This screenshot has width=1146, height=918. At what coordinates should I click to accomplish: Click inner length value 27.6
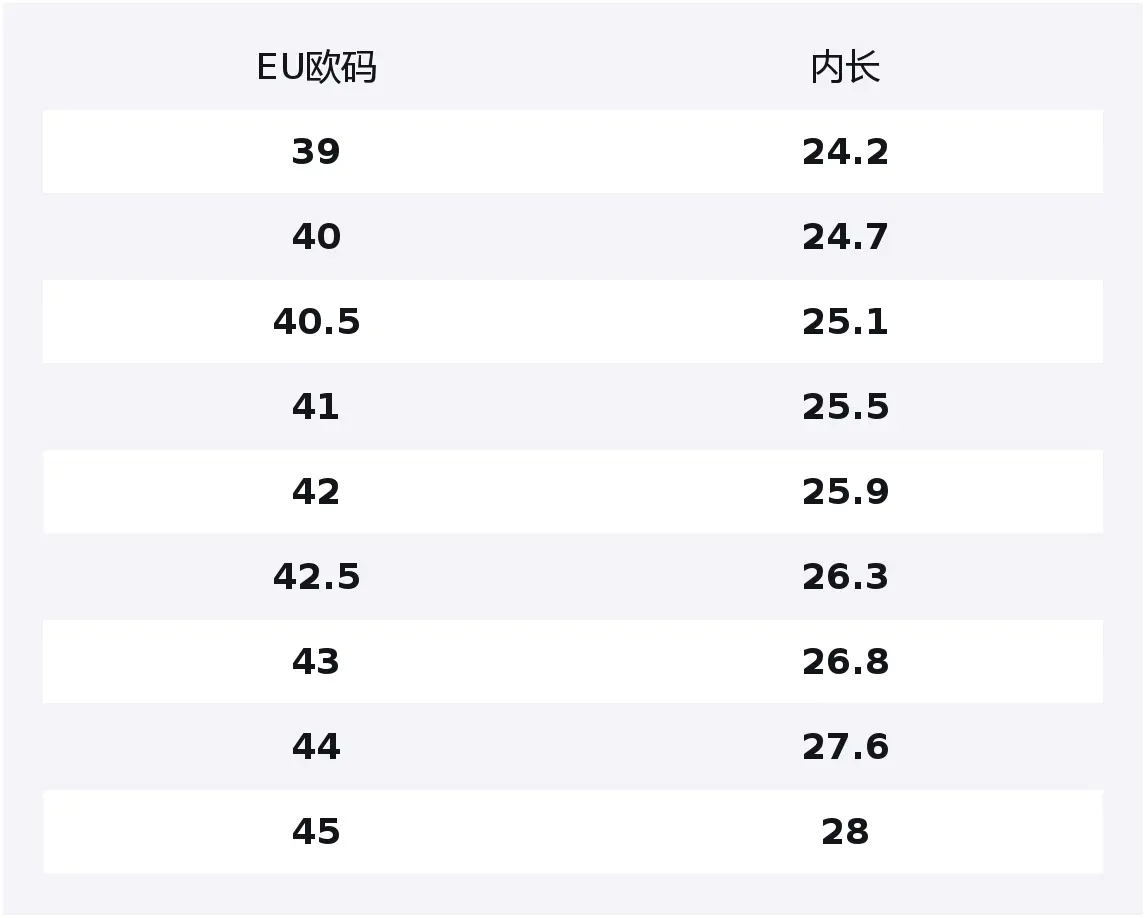pos(845,747)
